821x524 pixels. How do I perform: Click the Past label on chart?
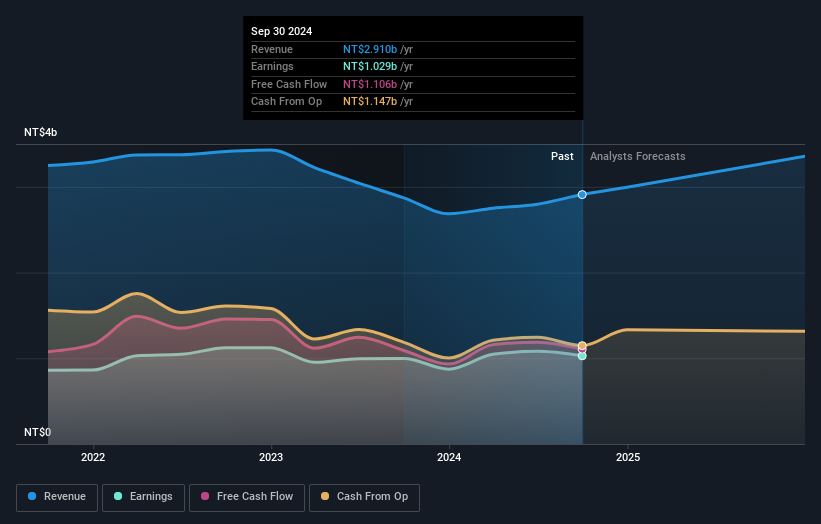[562, 156]
